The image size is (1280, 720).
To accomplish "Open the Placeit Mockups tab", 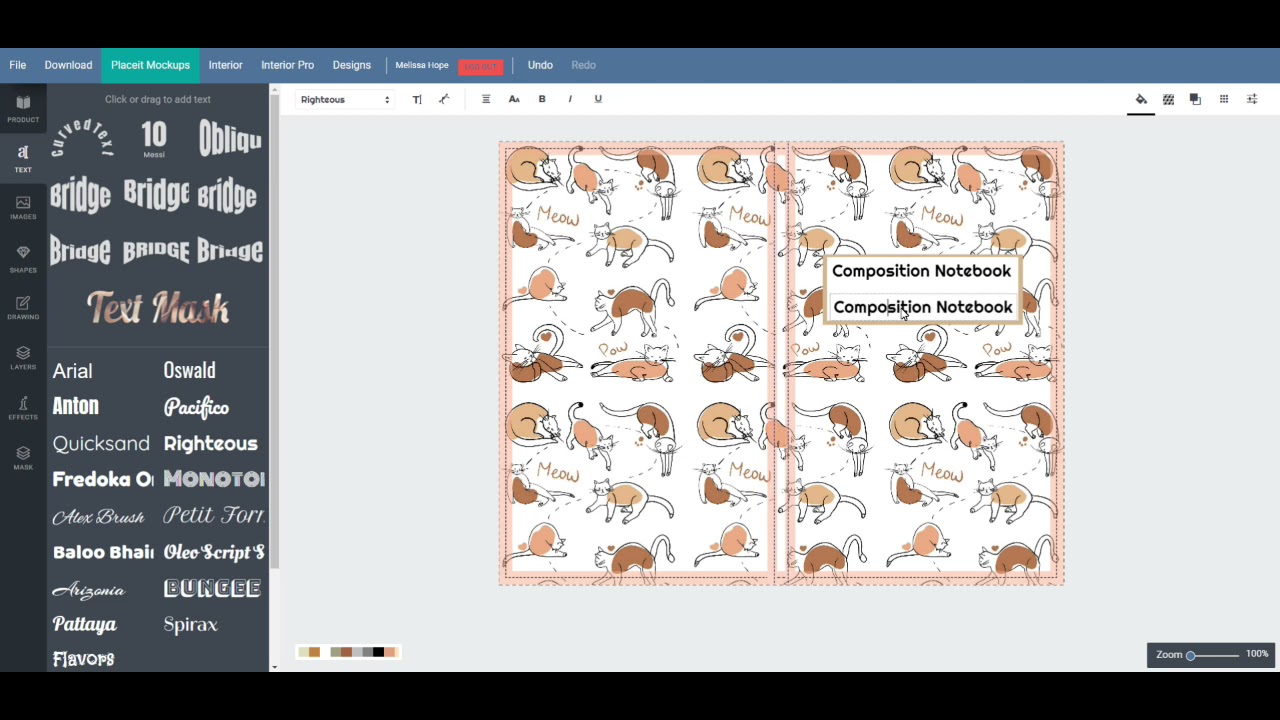I will [x=150, y=65].
